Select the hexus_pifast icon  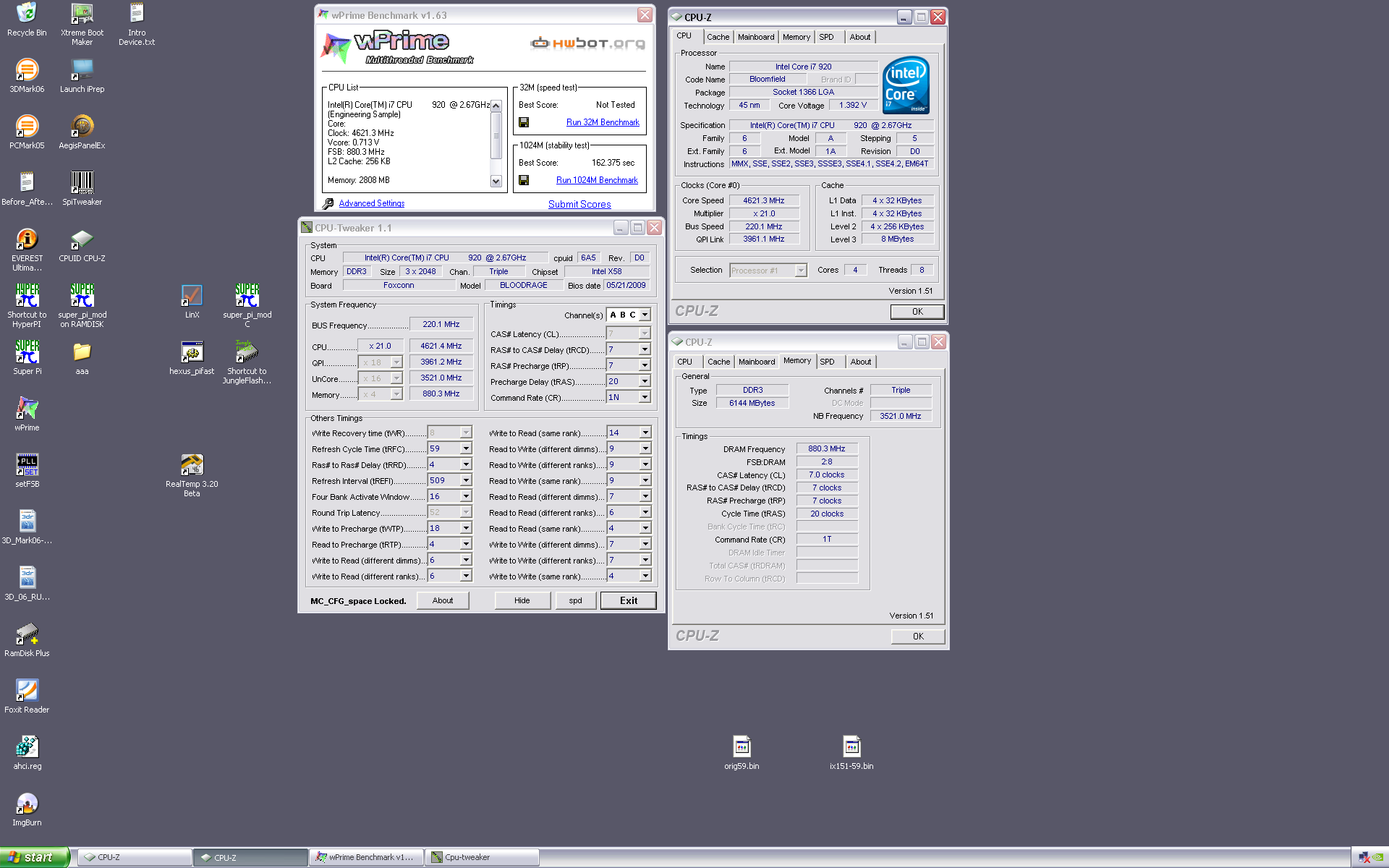pyautogui.click(x=192, y=357)
